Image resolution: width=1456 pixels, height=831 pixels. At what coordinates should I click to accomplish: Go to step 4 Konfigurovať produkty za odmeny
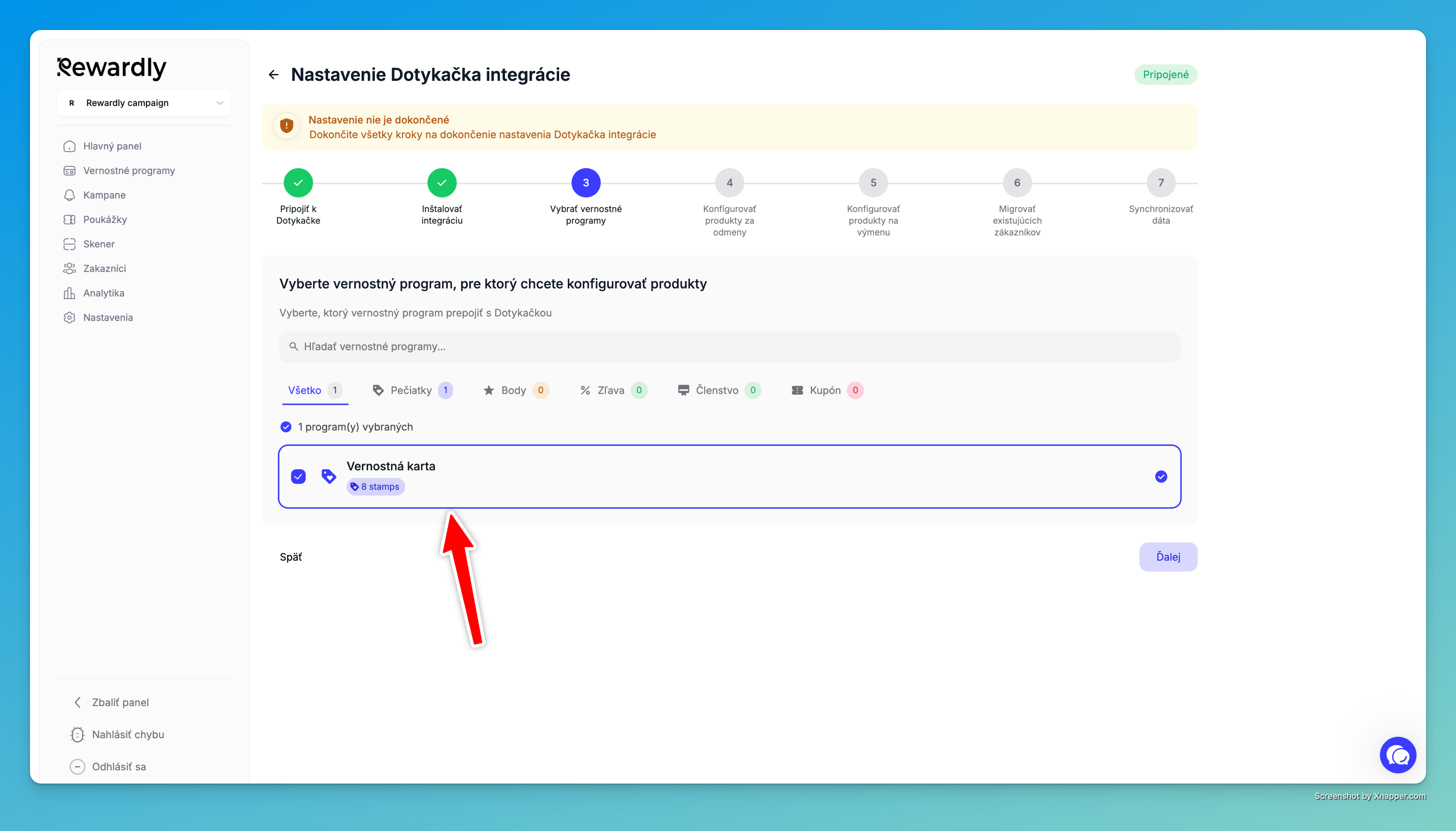point(729,183)
